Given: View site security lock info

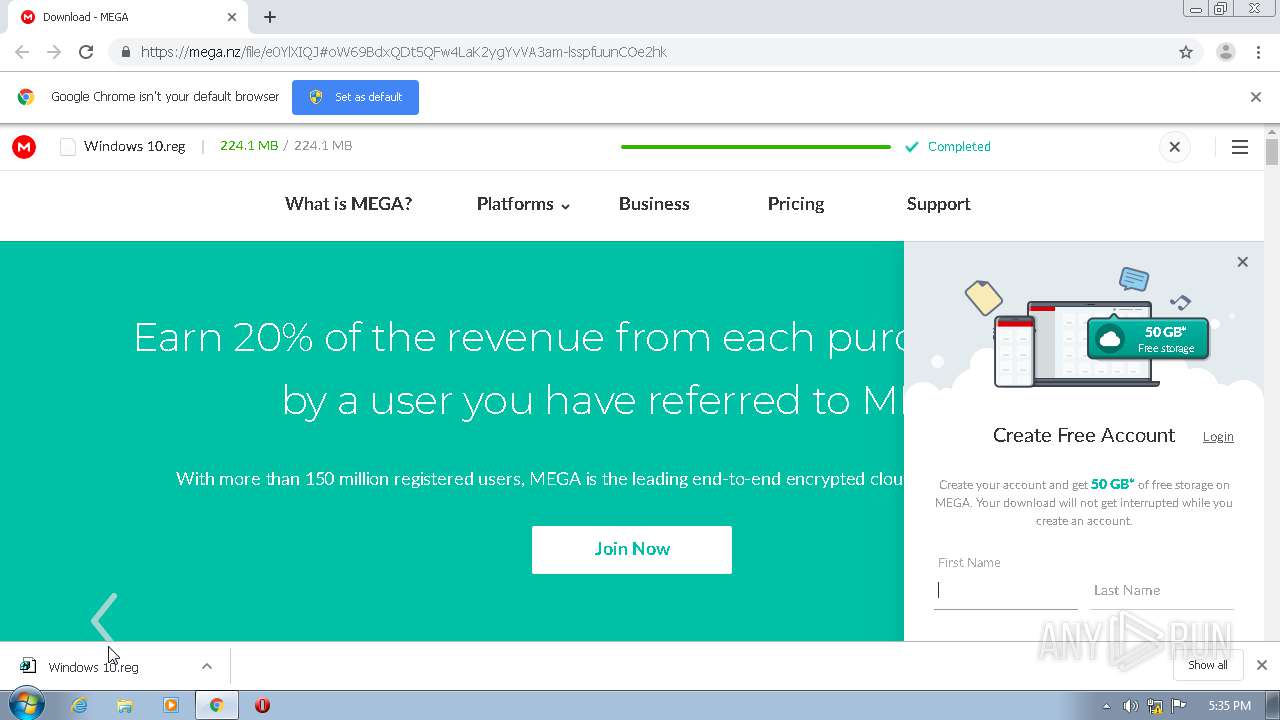Looking at the screenshot, I should tap(125, 52).
